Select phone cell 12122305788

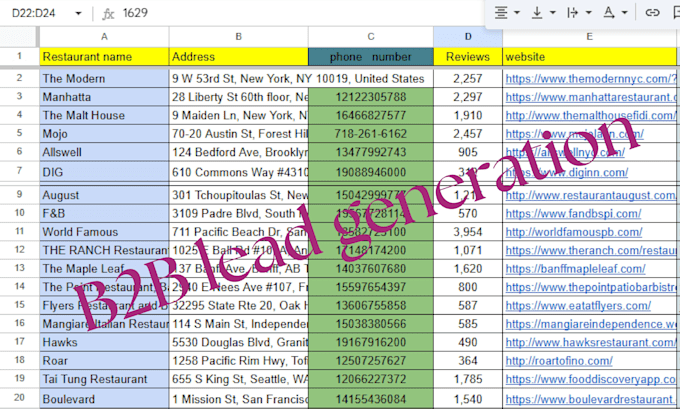371,97
